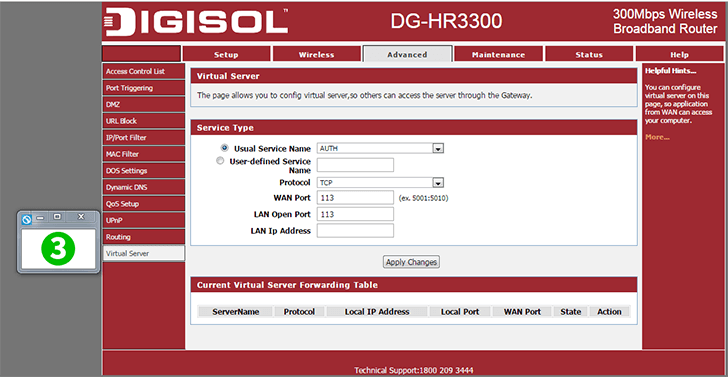Follow the More... link in Helpful Hints

(x=657, y=137)
